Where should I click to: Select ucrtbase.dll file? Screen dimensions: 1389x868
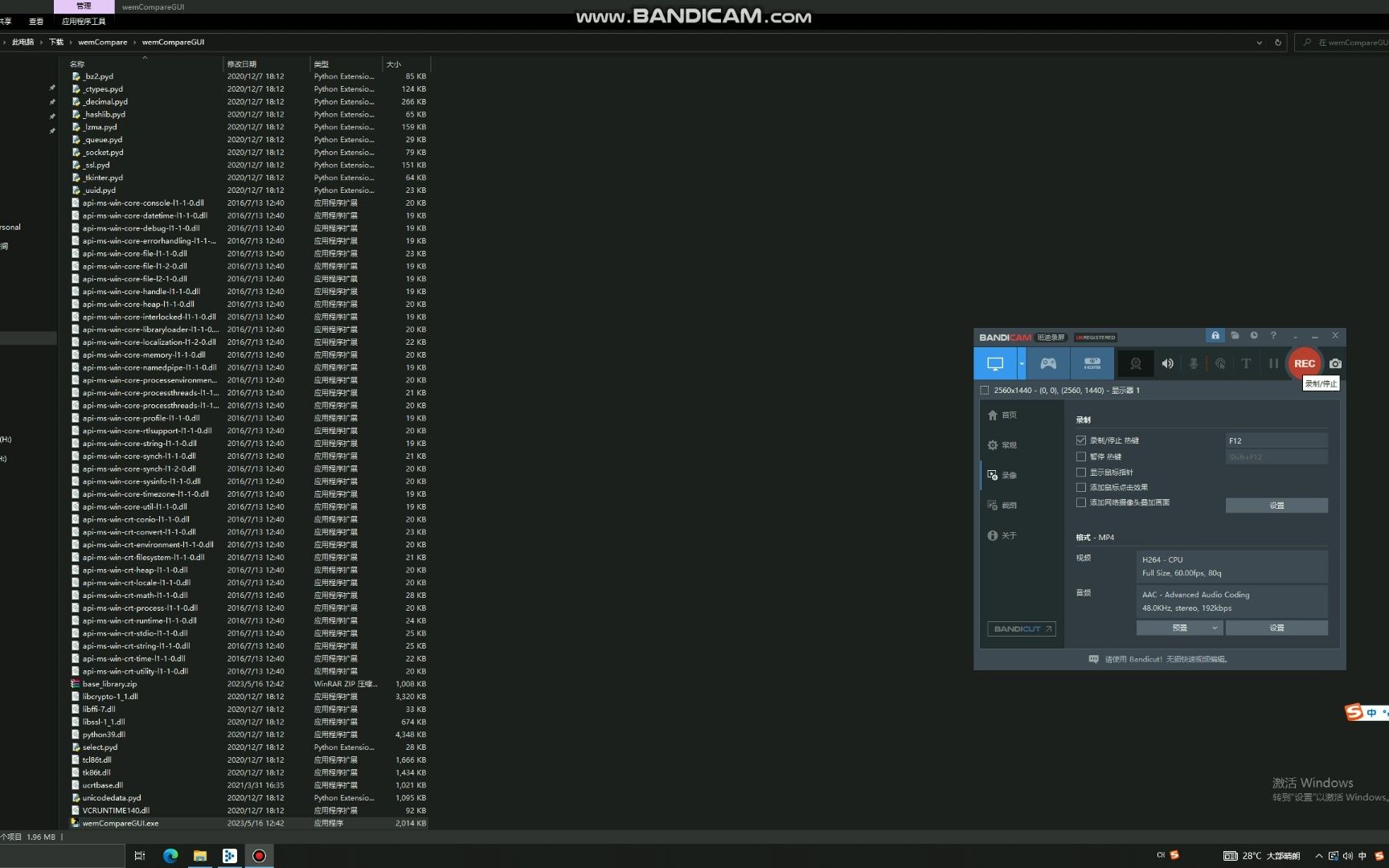pos(249,785)
